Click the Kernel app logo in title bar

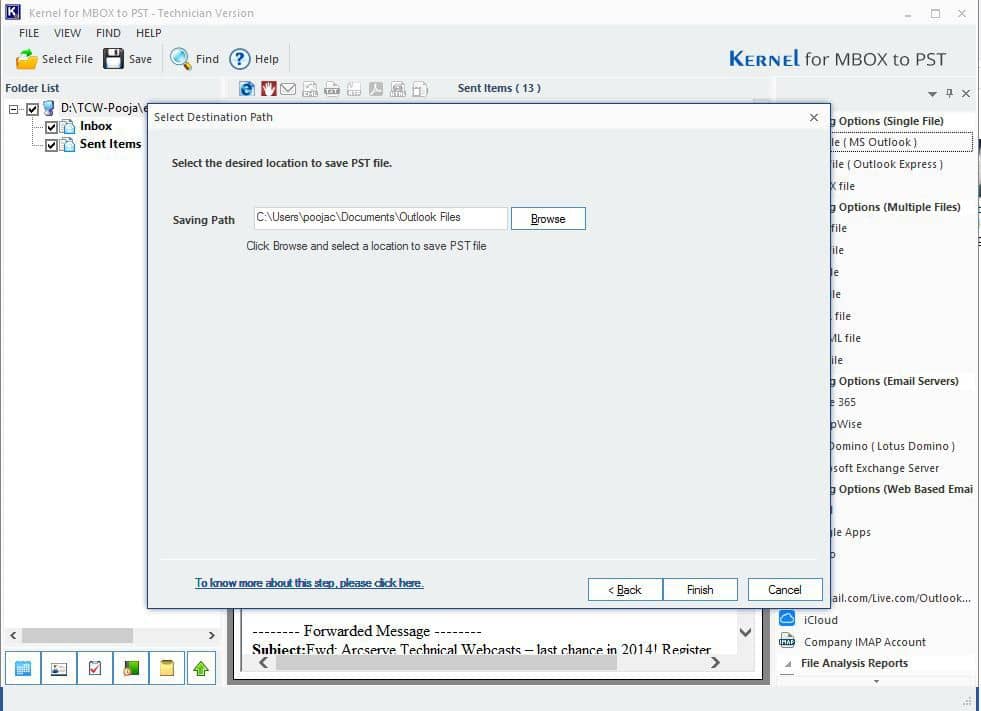[x=13, y=12]
